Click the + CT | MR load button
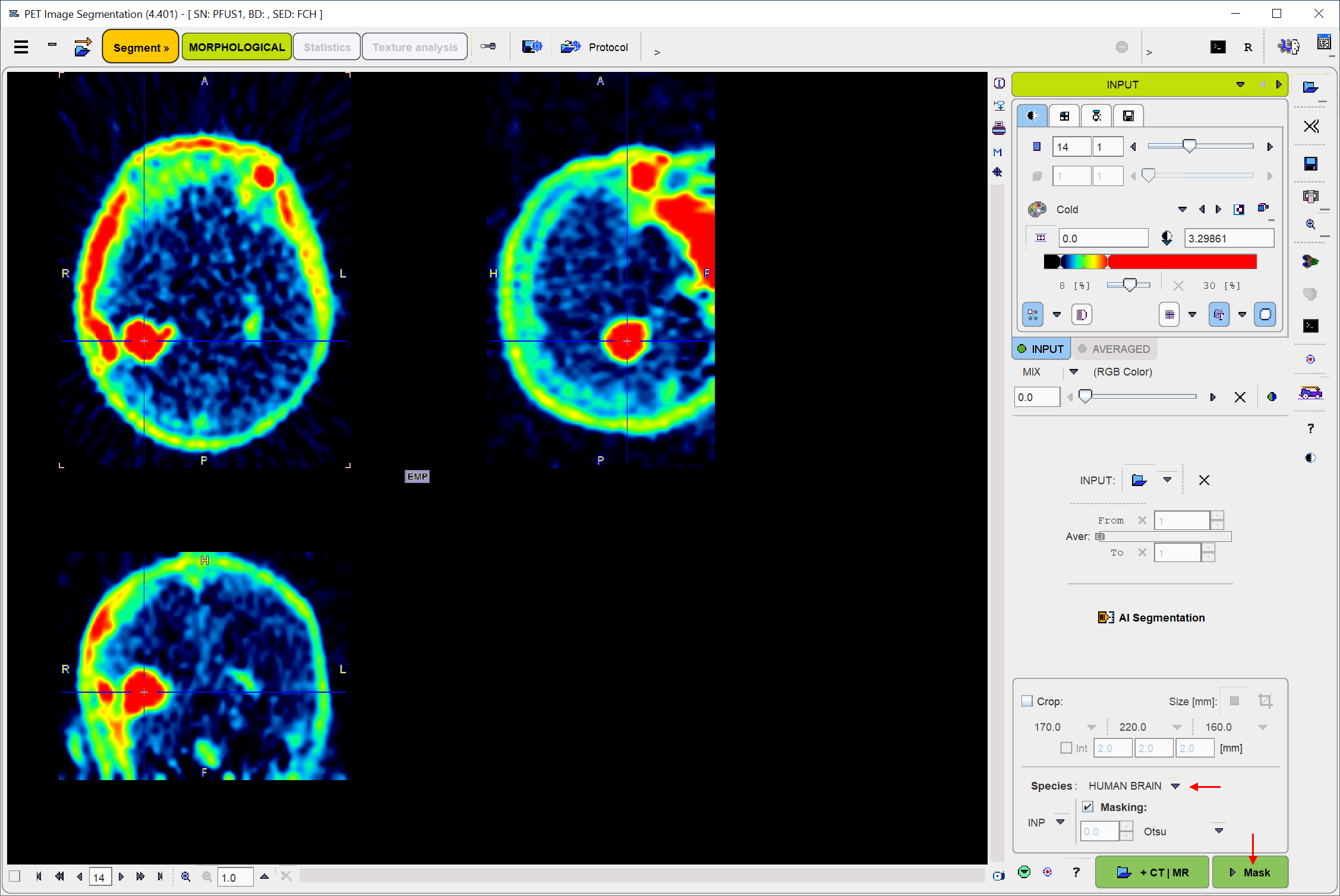Viewport: 1340px width, 896px height. pyautogui.click(x=1152, y=872)
